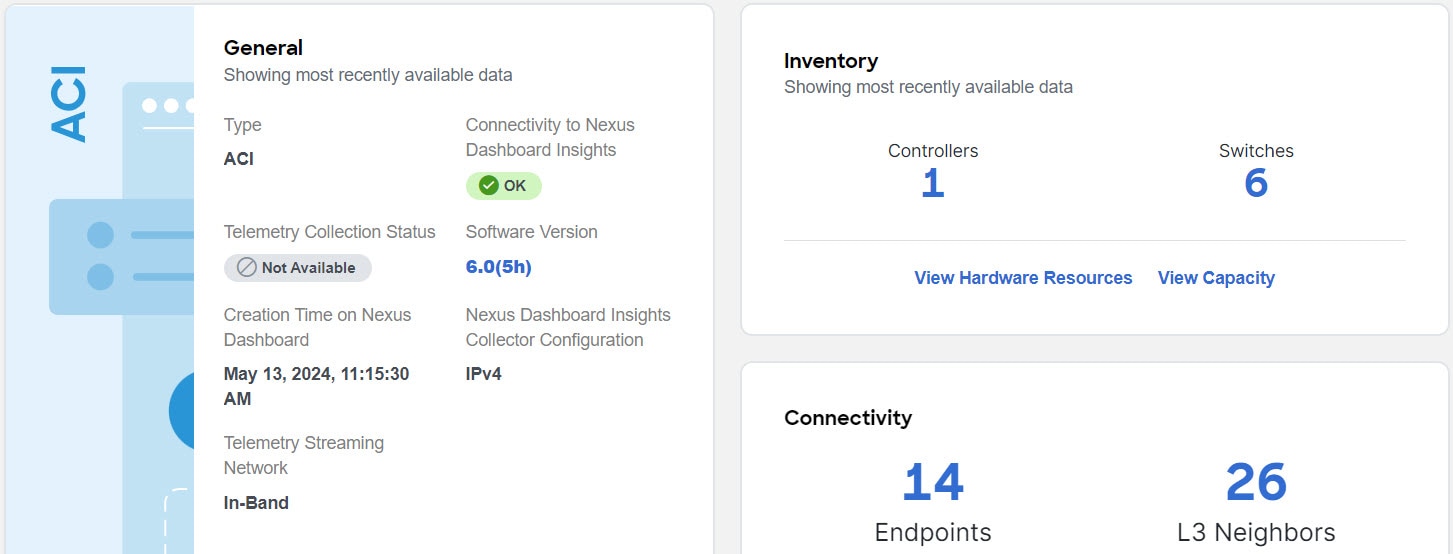Click the Telemetry Streaming Network label

[x=304, y=455]
